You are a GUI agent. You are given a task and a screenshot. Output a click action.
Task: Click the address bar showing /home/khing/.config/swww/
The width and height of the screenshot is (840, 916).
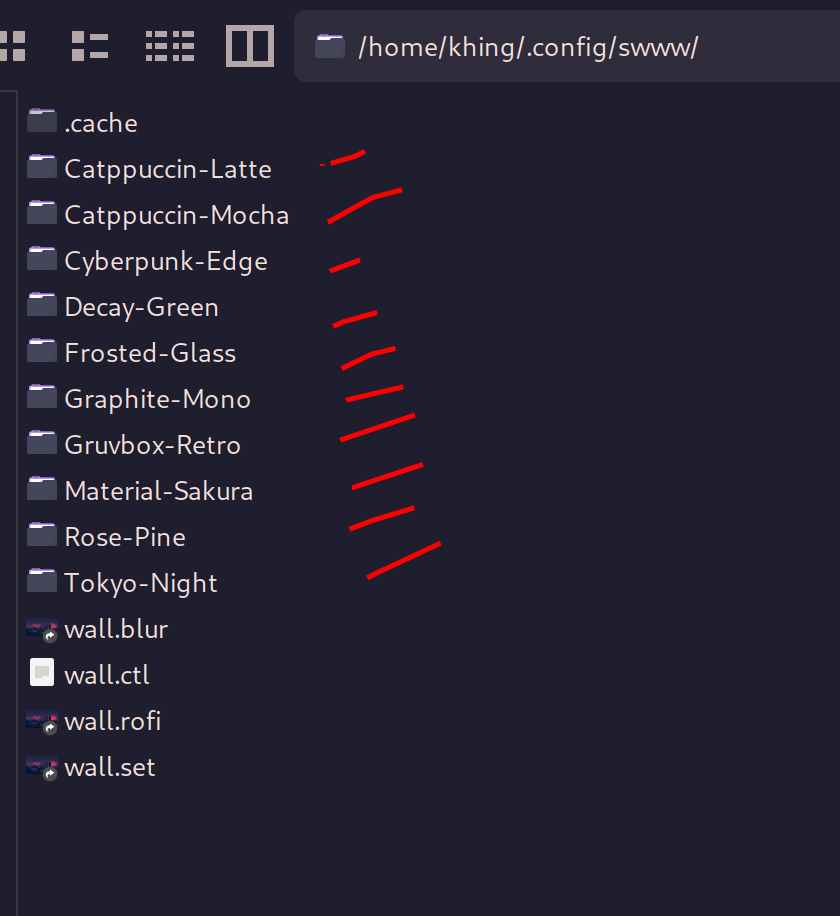530,46
